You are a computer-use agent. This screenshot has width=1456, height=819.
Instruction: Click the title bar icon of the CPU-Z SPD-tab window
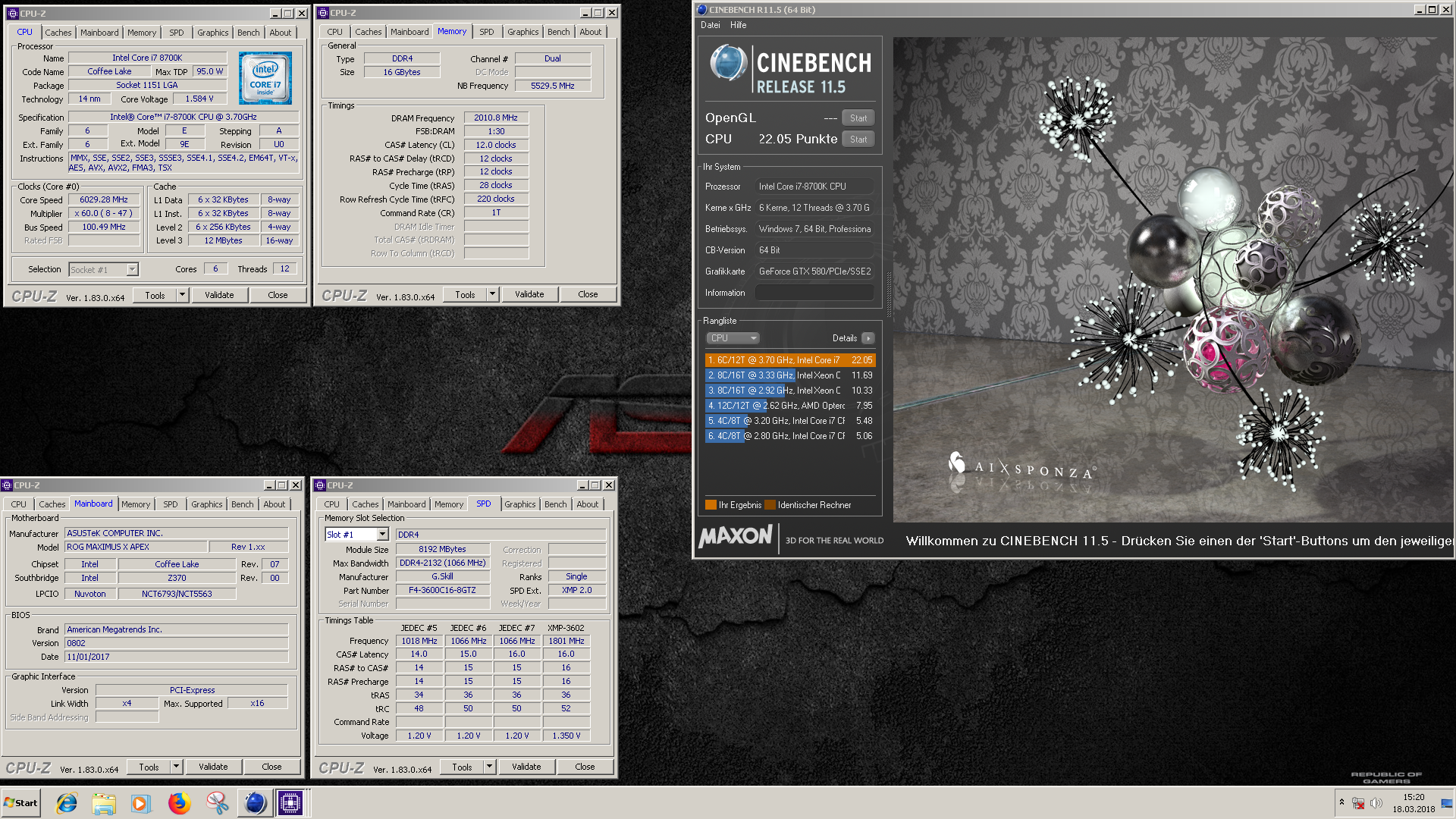tap(320, 485)
